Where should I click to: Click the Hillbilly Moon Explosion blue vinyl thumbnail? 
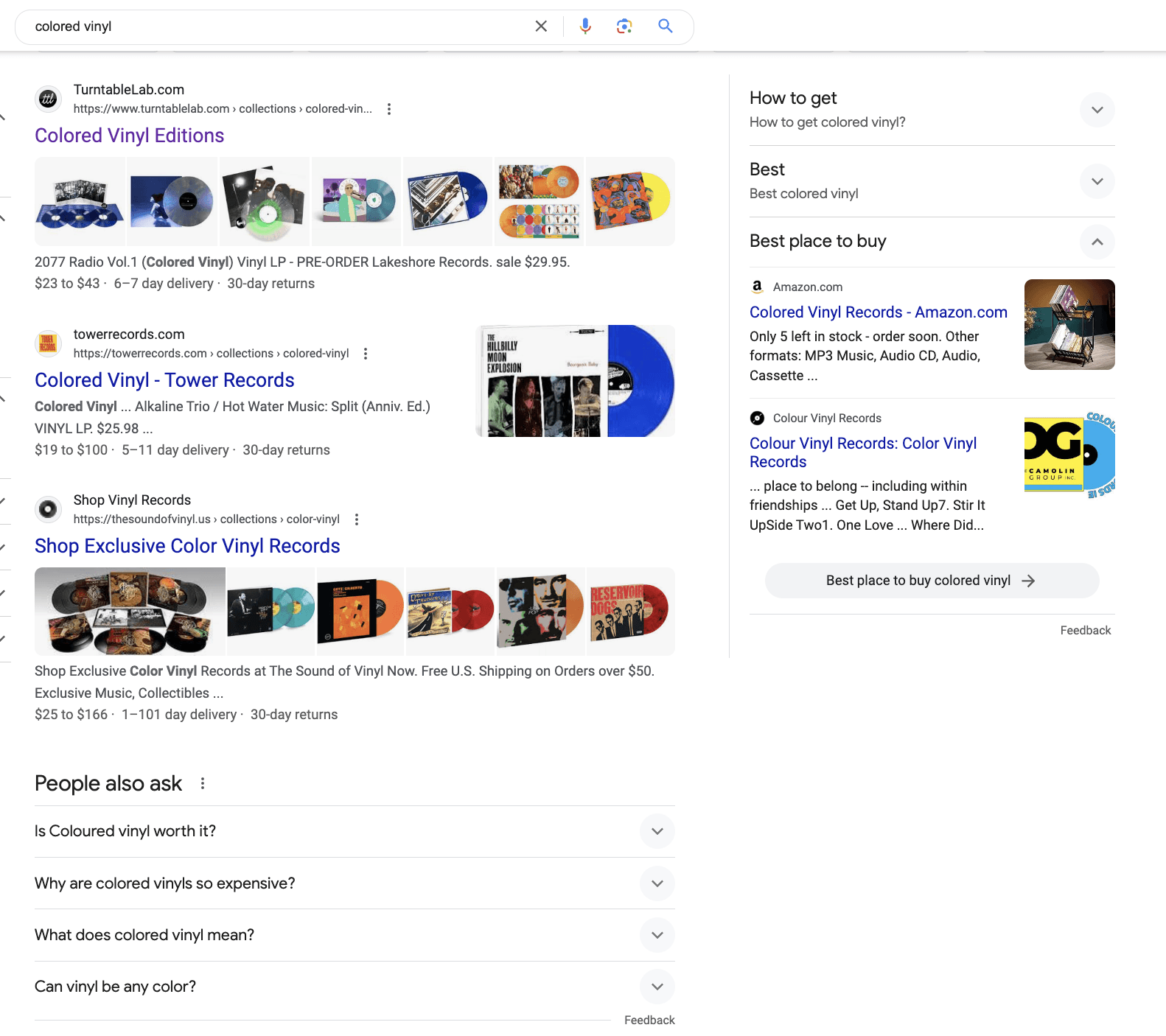point(576,381)
